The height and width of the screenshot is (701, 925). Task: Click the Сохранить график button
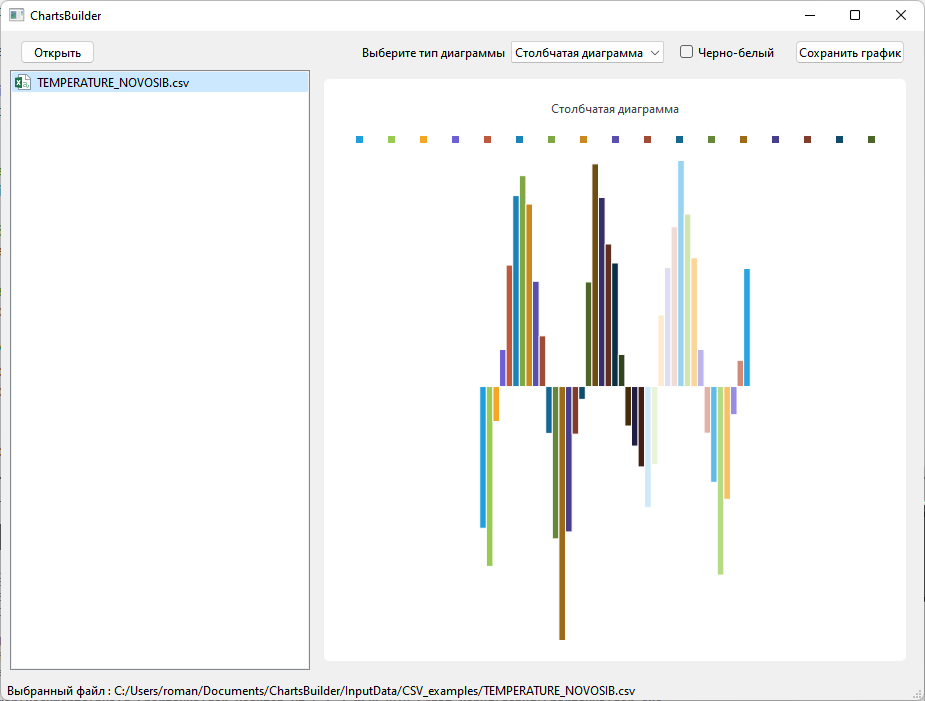tap(849, 51)
